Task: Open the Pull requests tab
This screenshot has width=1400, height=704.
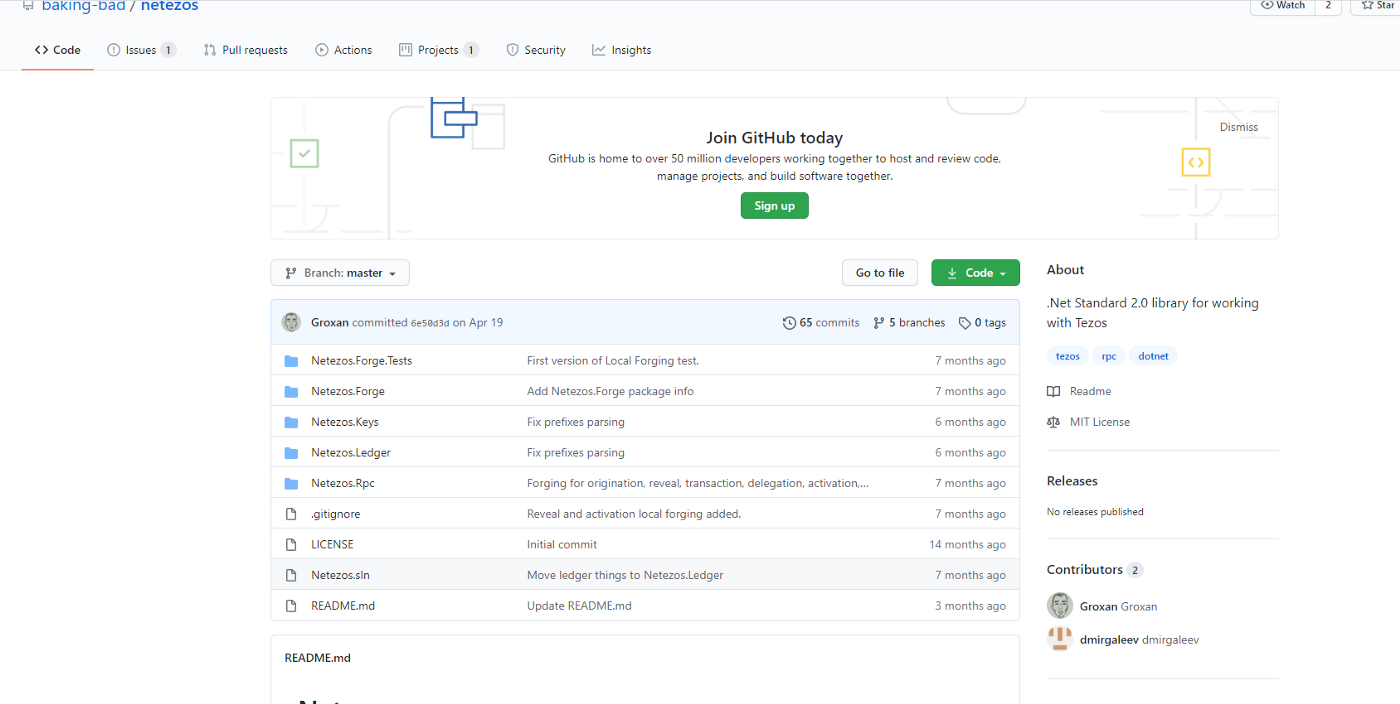Action: [245, 50]
